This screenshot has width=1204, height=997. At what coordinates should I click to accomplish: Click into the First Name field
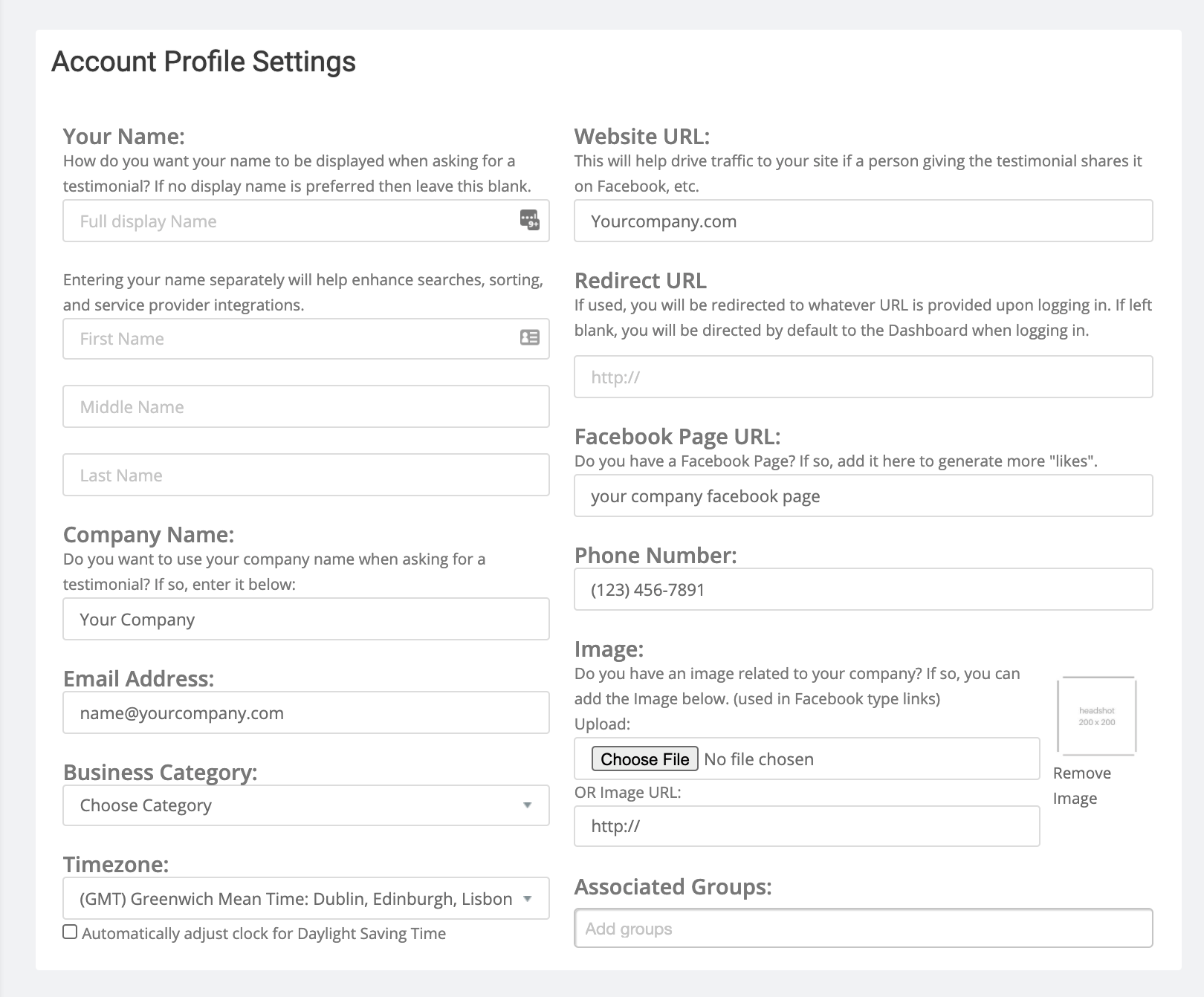click(x=290, y=339)
